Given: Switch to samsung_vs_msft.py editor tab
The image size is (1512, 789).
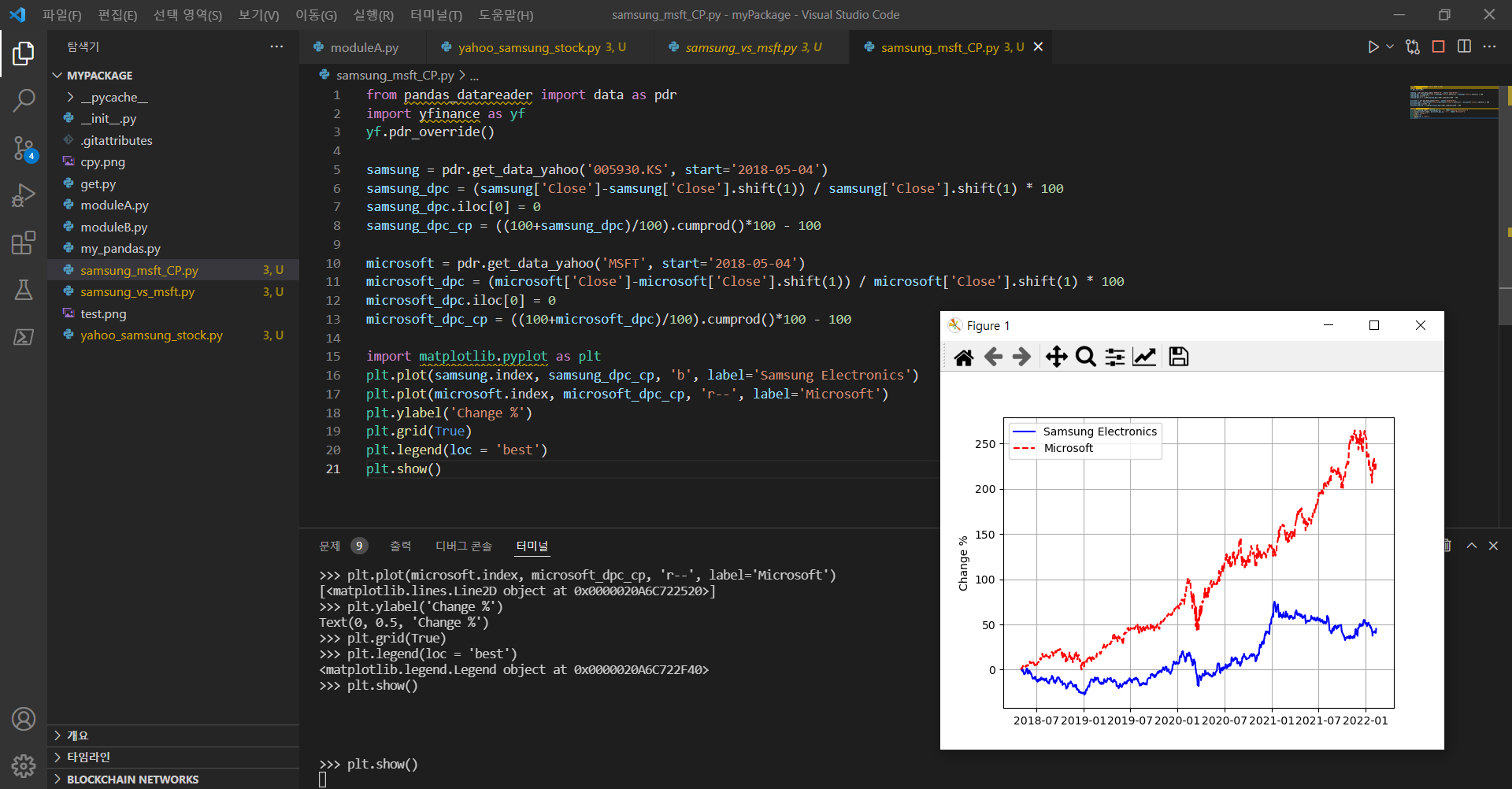Looking at the screenshot, I should pyautogui.click(x=752, y=47).
